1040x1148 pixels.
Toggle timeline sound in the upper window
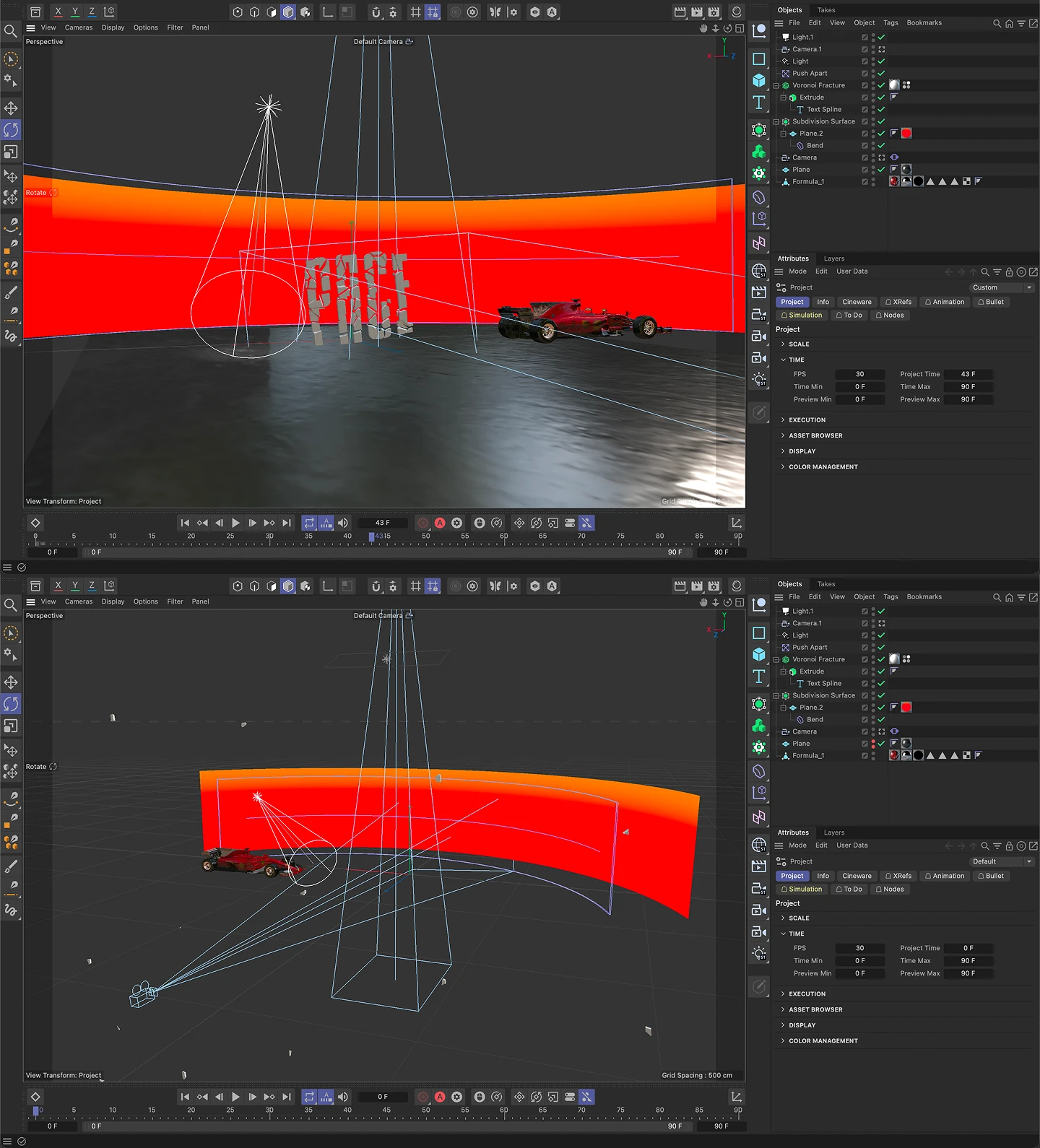pyautogui.click(x=343, y=523)
